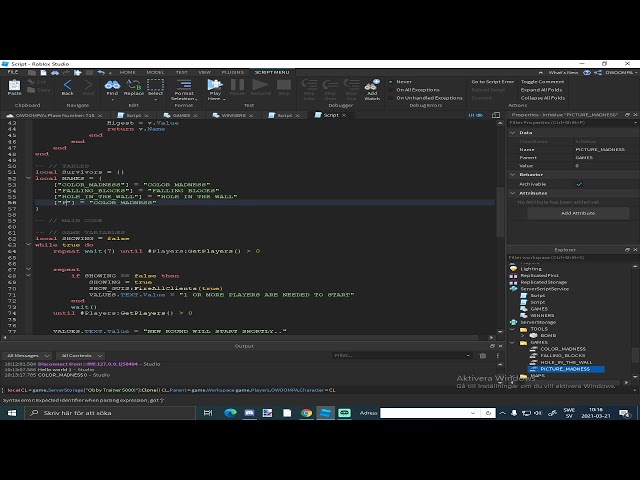Click the blue icon next to What's New
Viewport: 640px width, 480px height.
[587, 73]
